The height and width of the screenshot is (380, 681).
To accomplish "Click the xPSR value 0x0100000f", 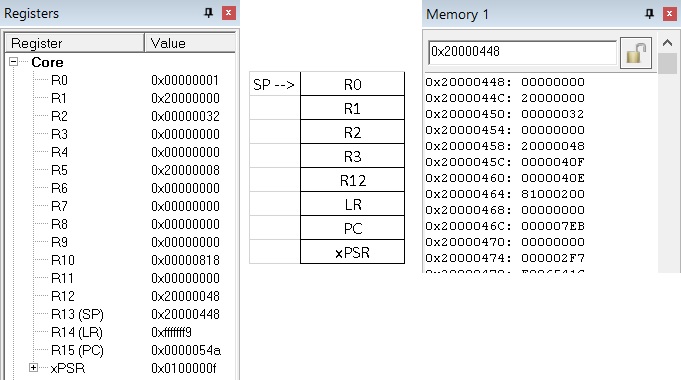I will click(x=183, y=368).
